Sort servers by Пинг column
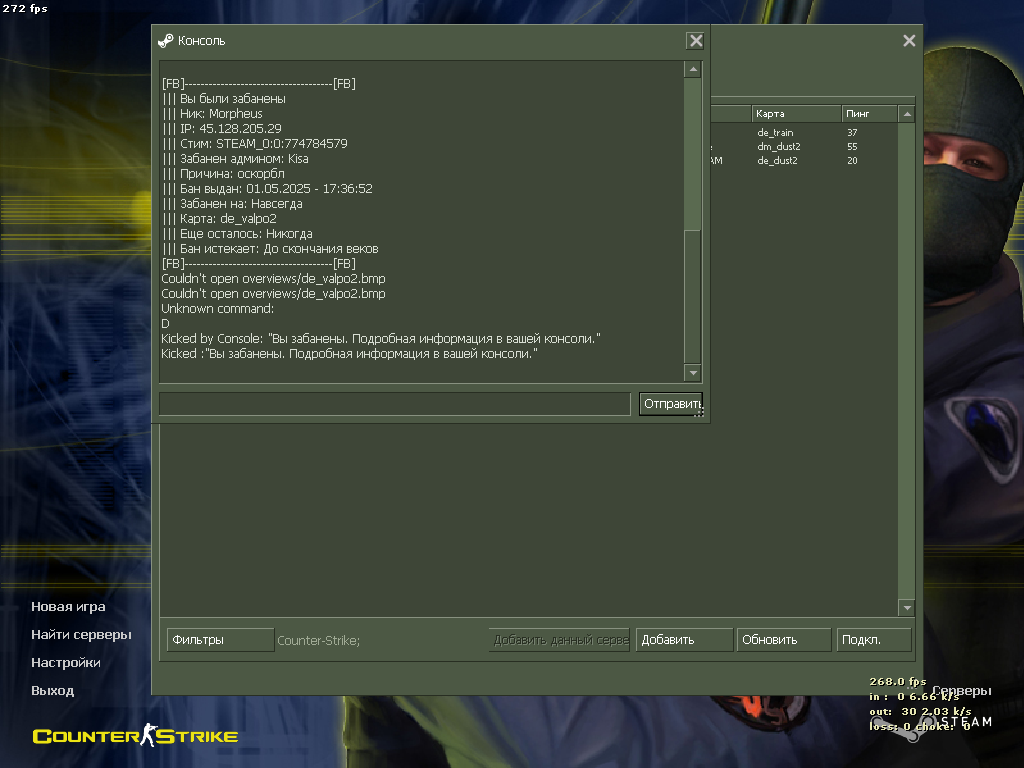The height and width of the screenshot is (768, 1024). tap(869, 114)
